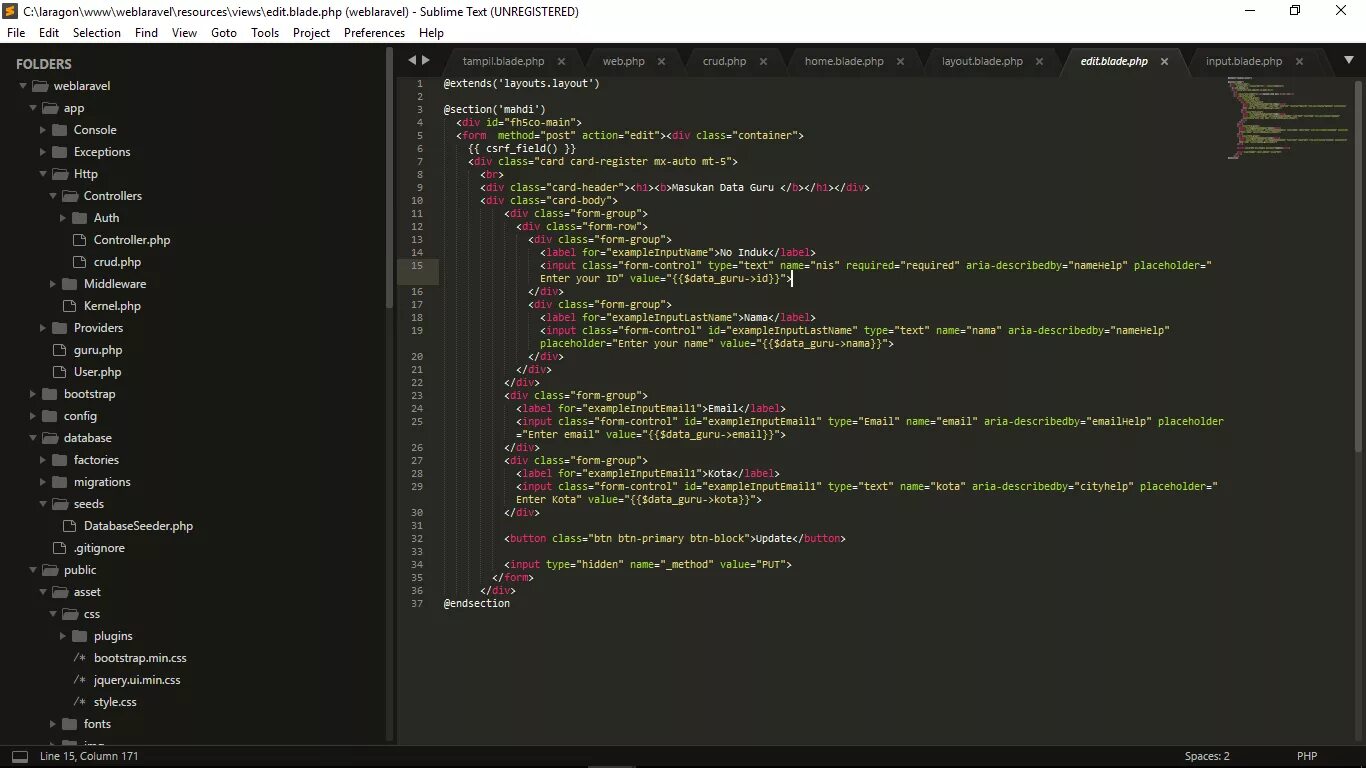Change syntax via PHP status button
Image resolution: width=1366 pixels, height=768 pixels.
(x=1307, y=756)
